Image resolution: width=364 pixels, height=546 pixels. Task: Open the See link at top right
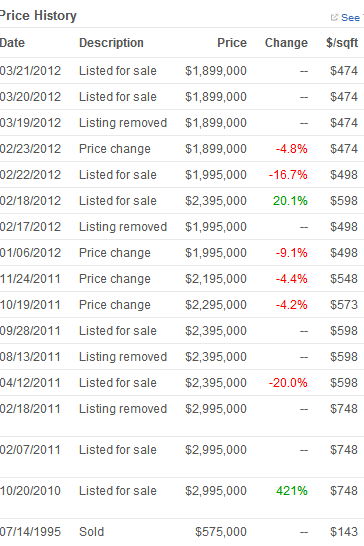click(x=350, y=17)
